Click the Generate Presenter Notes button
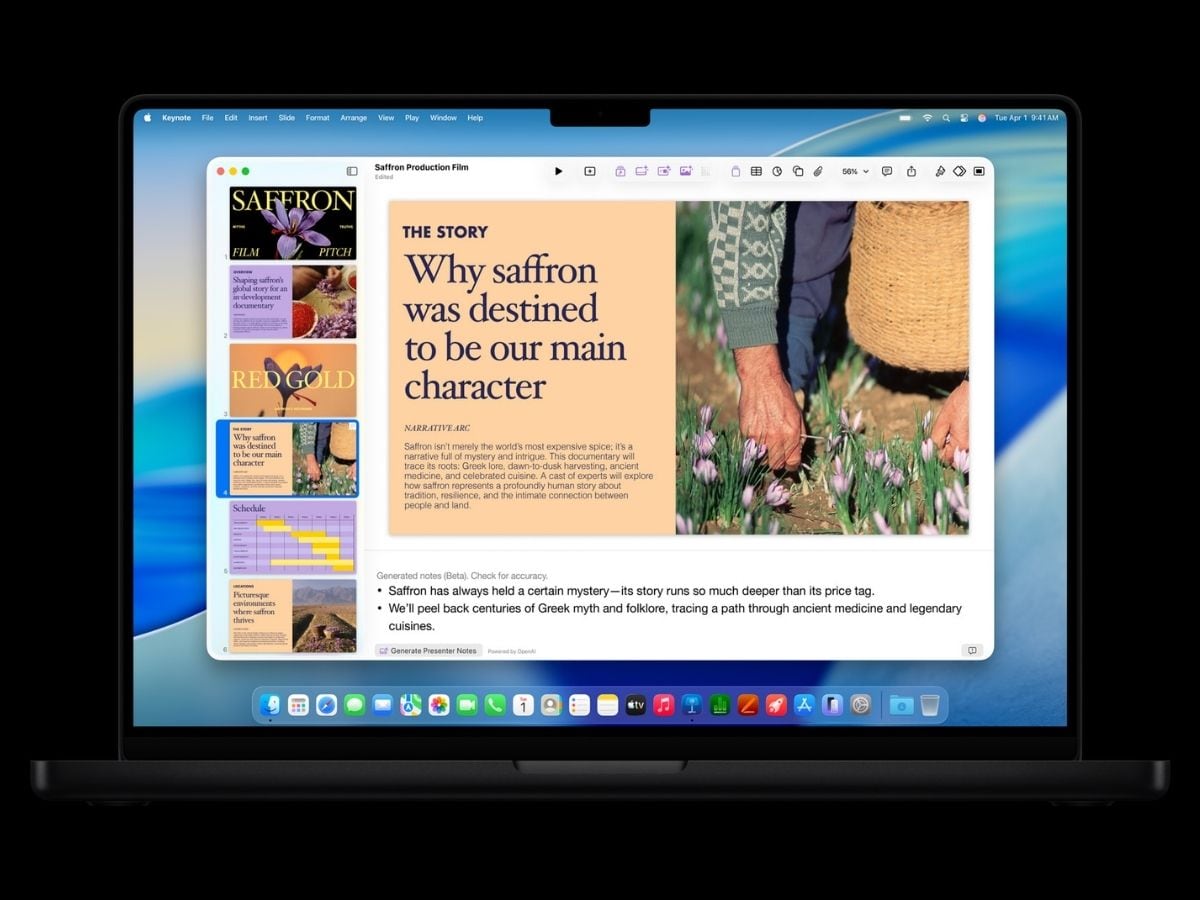The width and height of the screenshot is (1200, 900). point(428,651)
